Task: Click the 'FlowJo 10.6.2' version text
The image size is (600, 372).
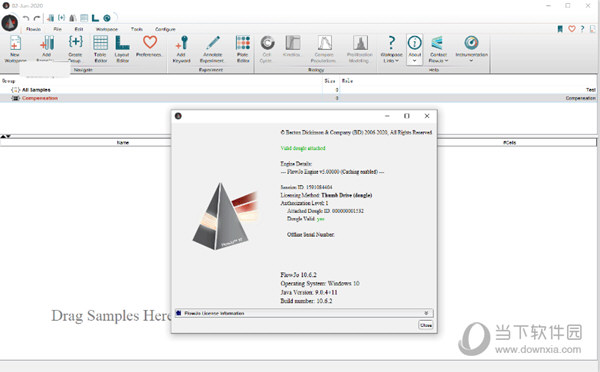Action: [x=298, y=275]
